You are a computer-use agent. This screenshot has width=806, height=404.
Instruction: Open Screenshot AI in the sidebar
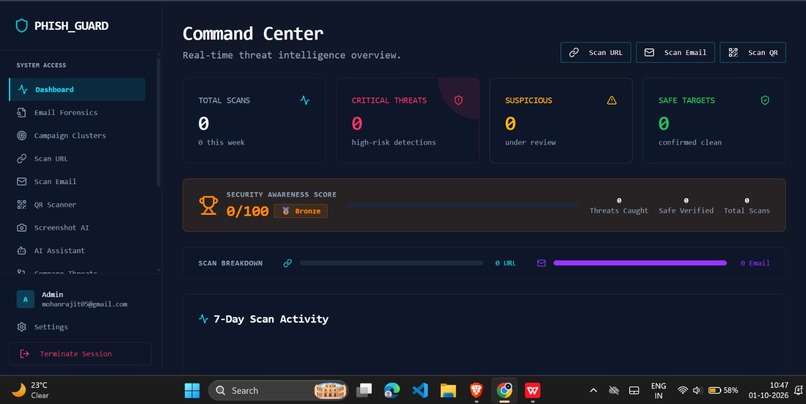[77, 228]
